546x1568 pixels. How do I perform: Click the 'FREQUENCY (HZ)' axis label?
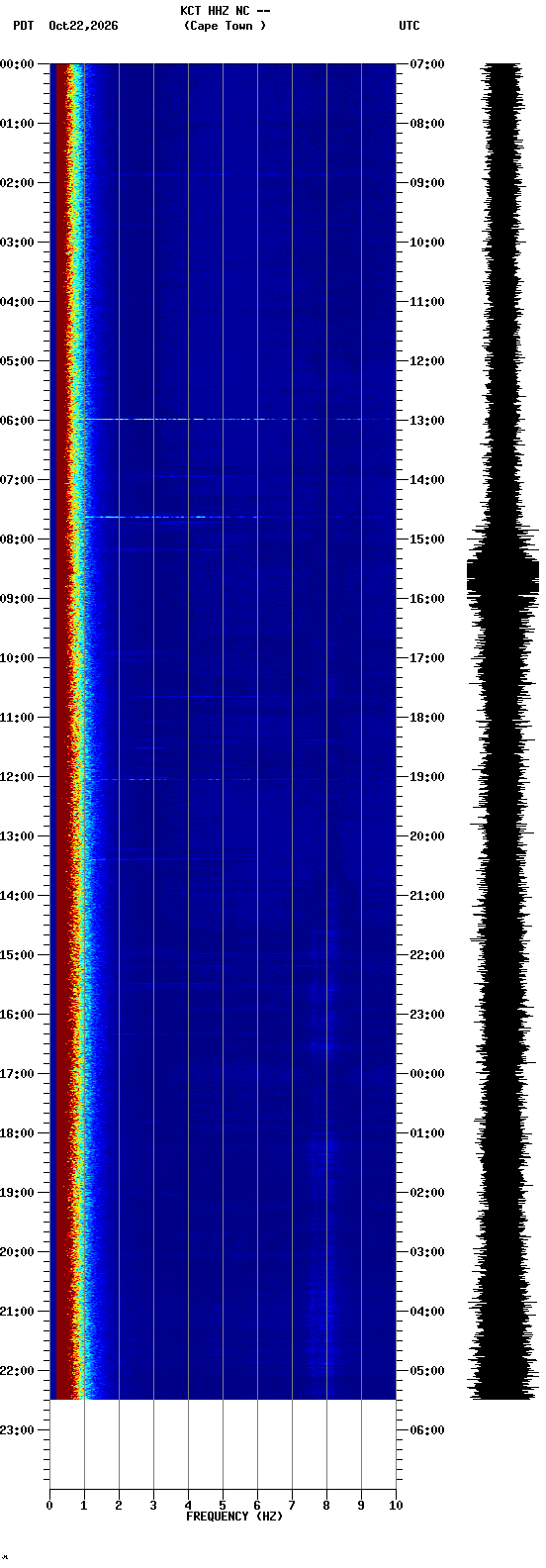(234, 1517)
